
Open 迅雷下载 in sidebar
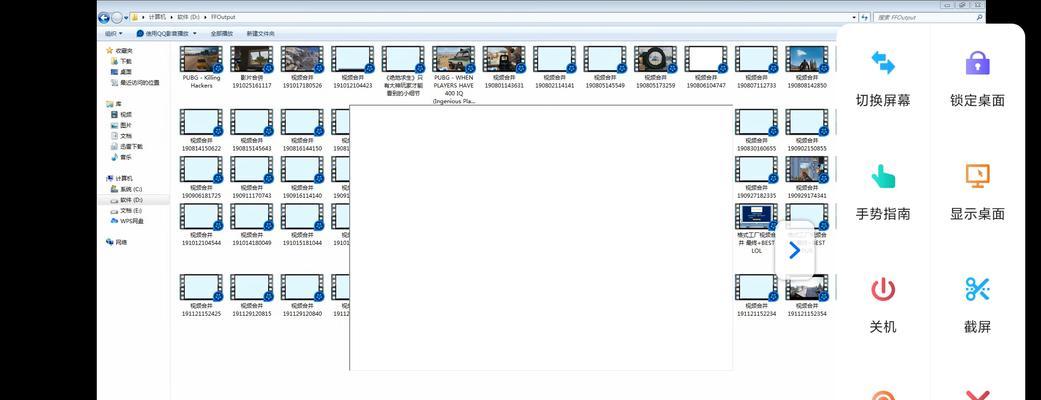(127, 146)
